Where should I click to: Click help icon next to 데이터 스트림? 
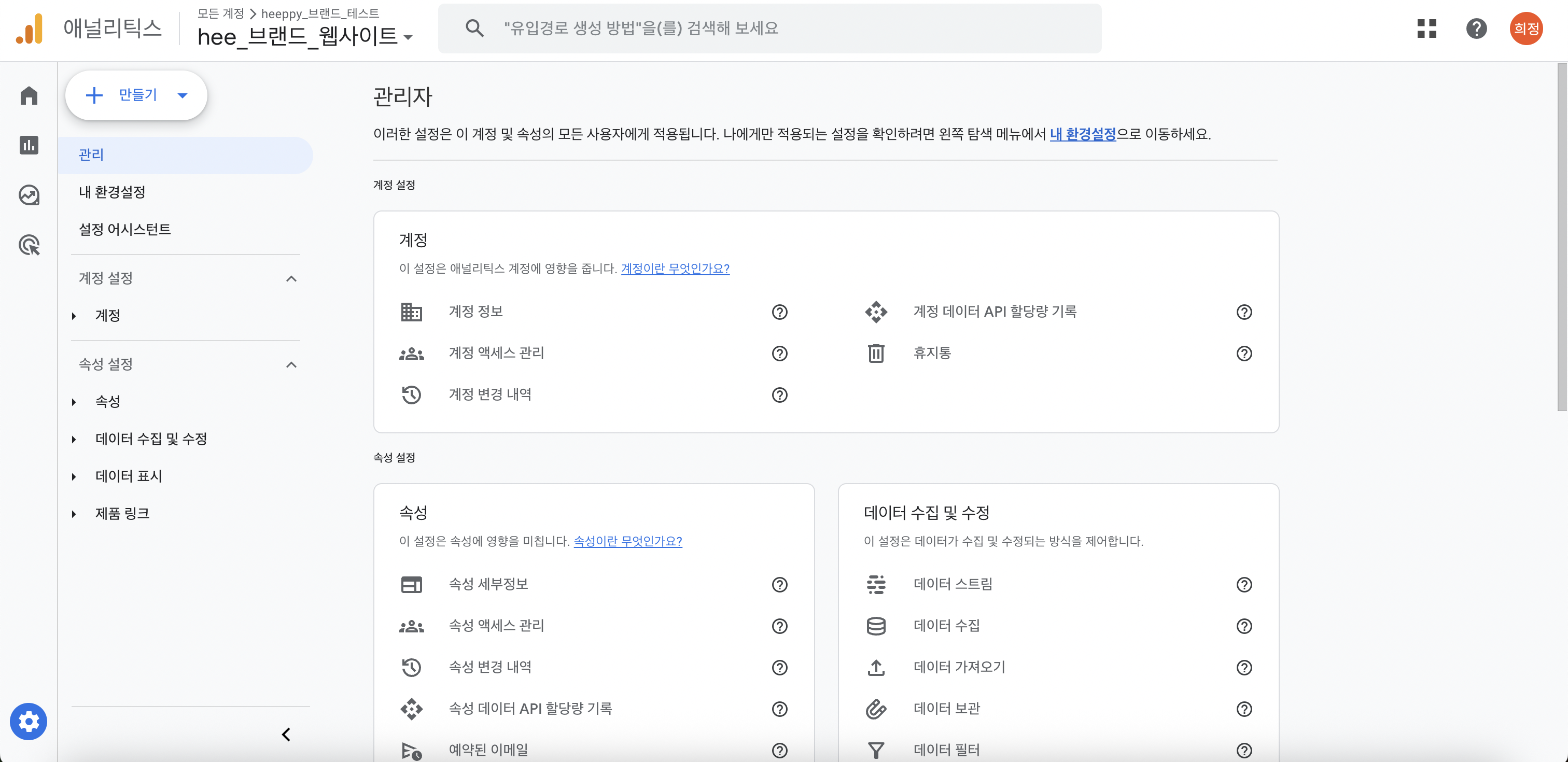pyautogui.click(x=1244, y=585)
